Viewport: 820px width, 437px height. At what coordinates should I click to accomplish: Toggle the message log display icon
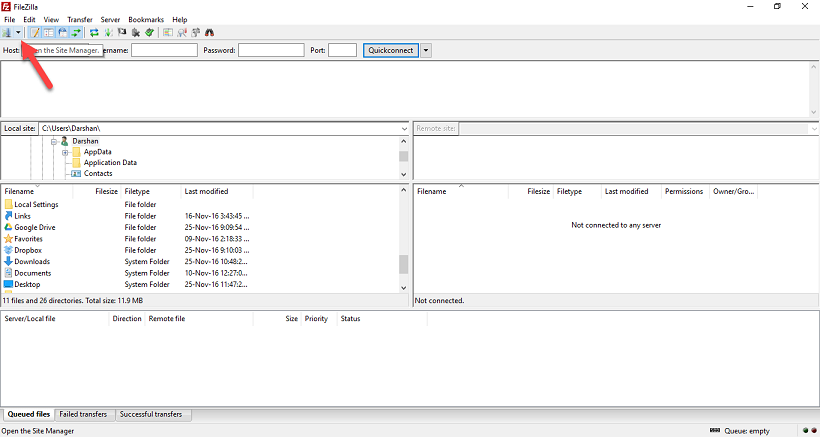point(35,32)
